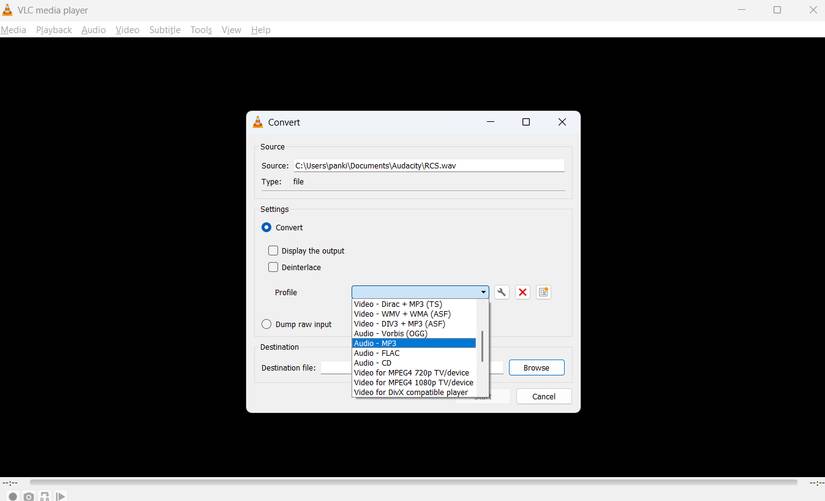The width and height of the screenshot is (825, 501).
Task: Delete selected profile with red X icon
Action: (522, 292)
